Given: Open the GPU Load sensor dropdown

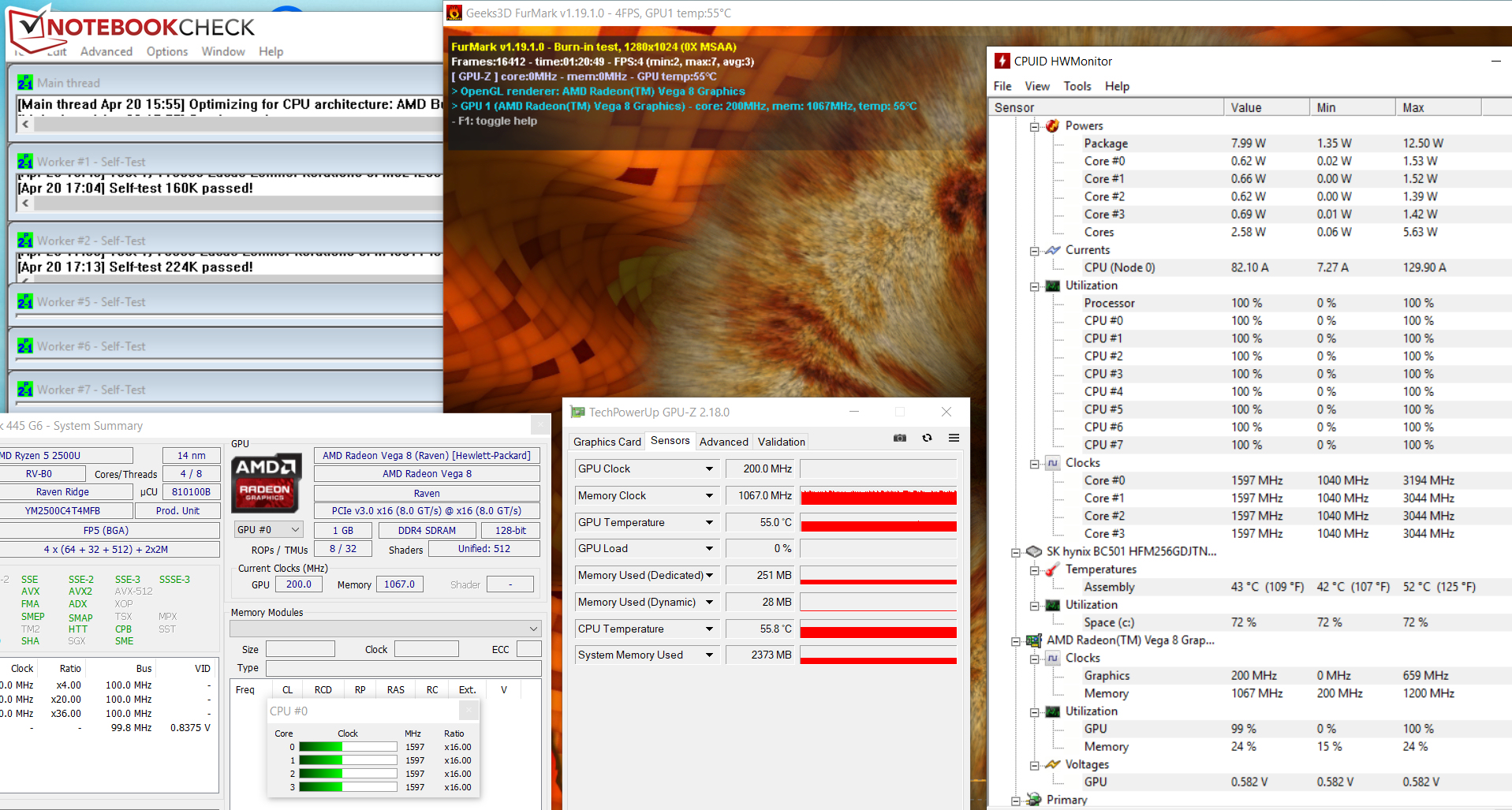Looking at the screenshot, I should (709, 548).
